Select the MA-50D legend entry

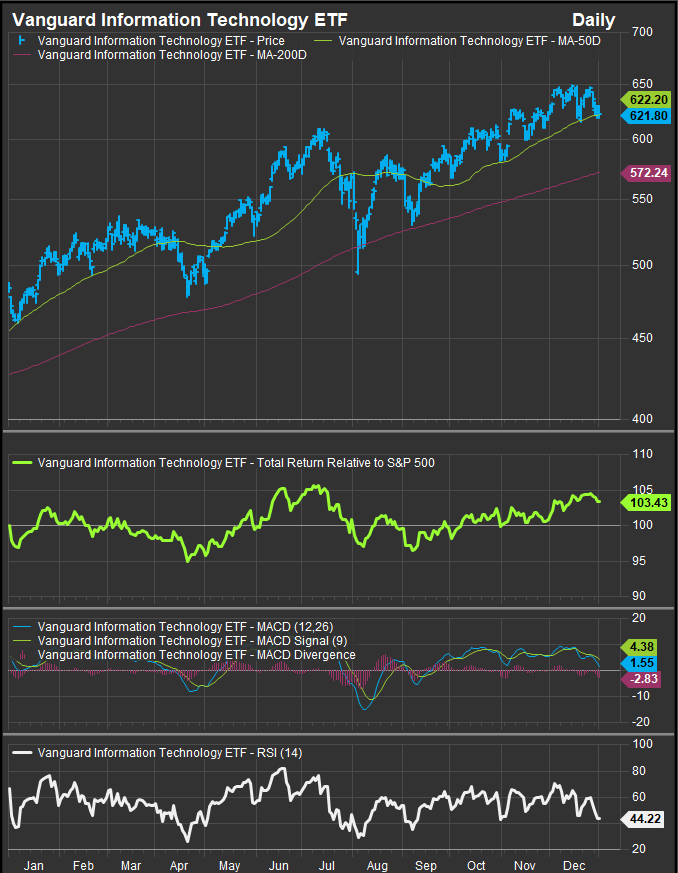(469, 41)
